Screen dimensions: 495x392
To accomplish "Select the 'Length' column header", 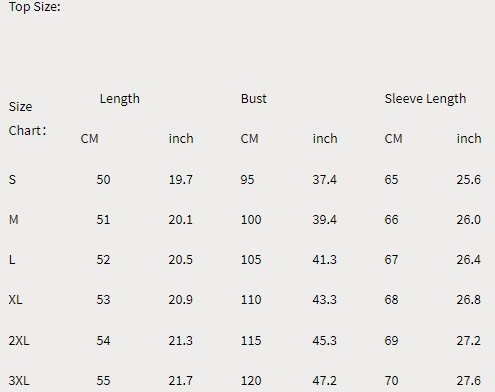I will pos(120,99).
